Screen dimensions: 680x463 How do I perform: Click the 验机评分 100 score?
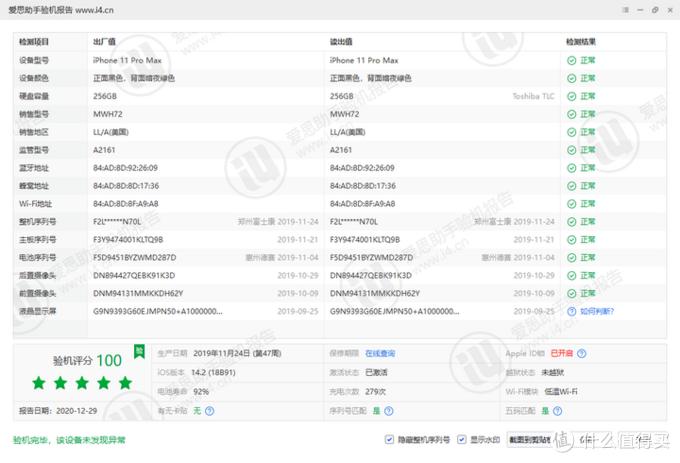(x=87, y=361)
